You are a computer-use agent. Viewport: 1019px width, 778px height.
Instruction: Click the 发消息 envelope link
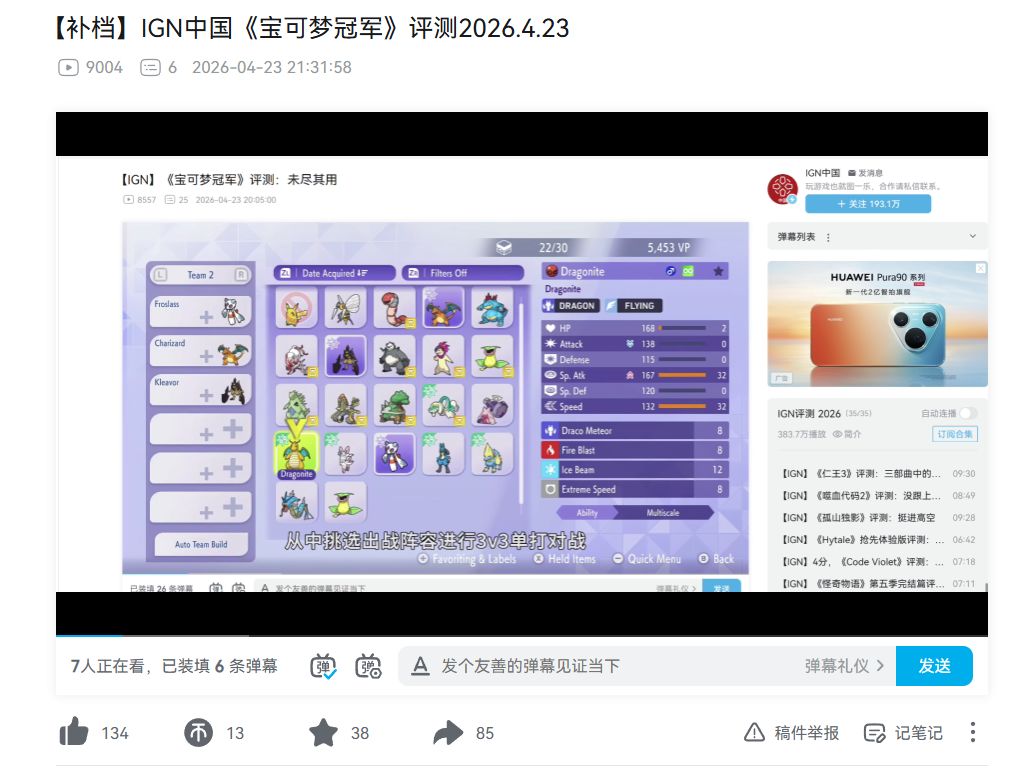(865, 173)
